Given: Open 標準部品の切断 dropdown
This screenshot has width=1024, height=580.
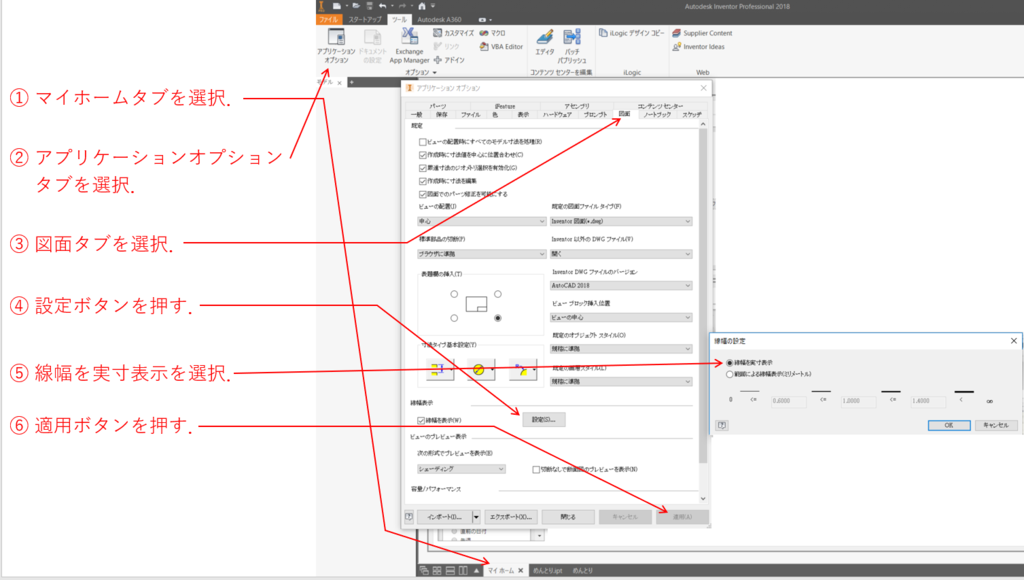Looking at the screenshot, I should (482, 254).
